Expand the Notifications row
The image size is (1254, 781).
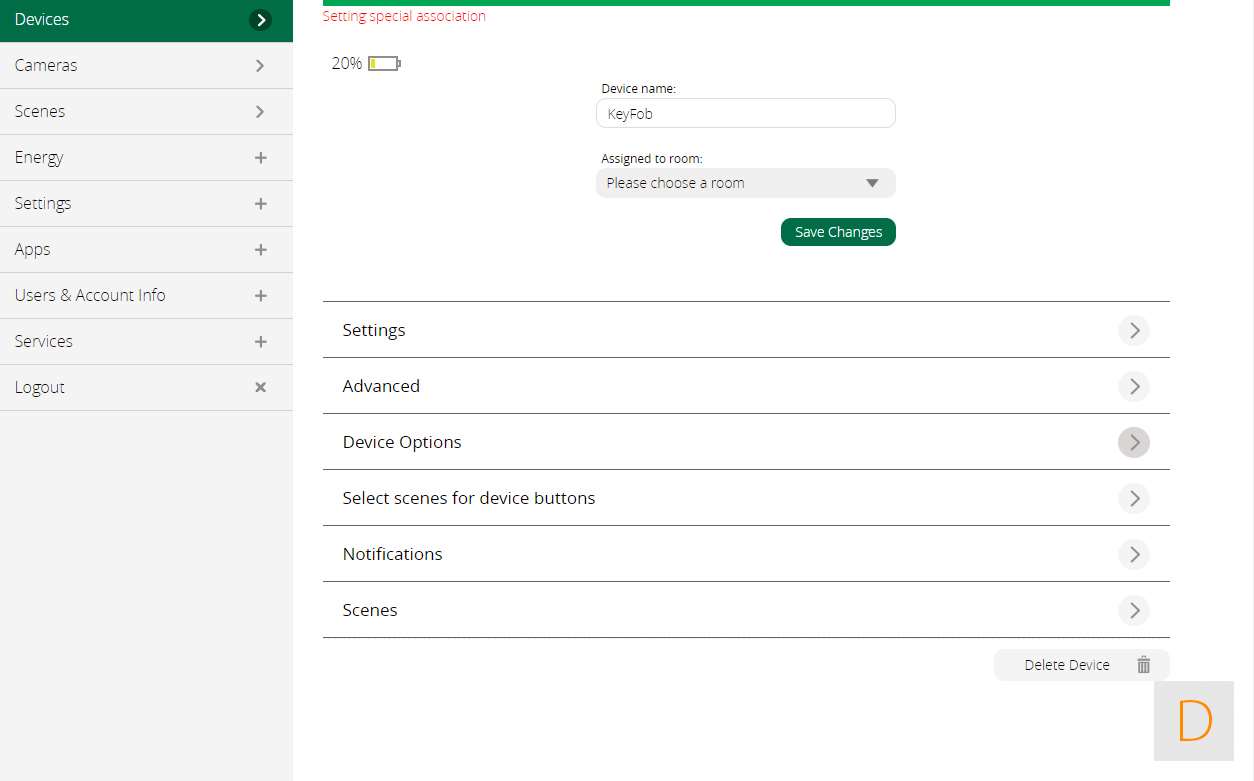1133,554
